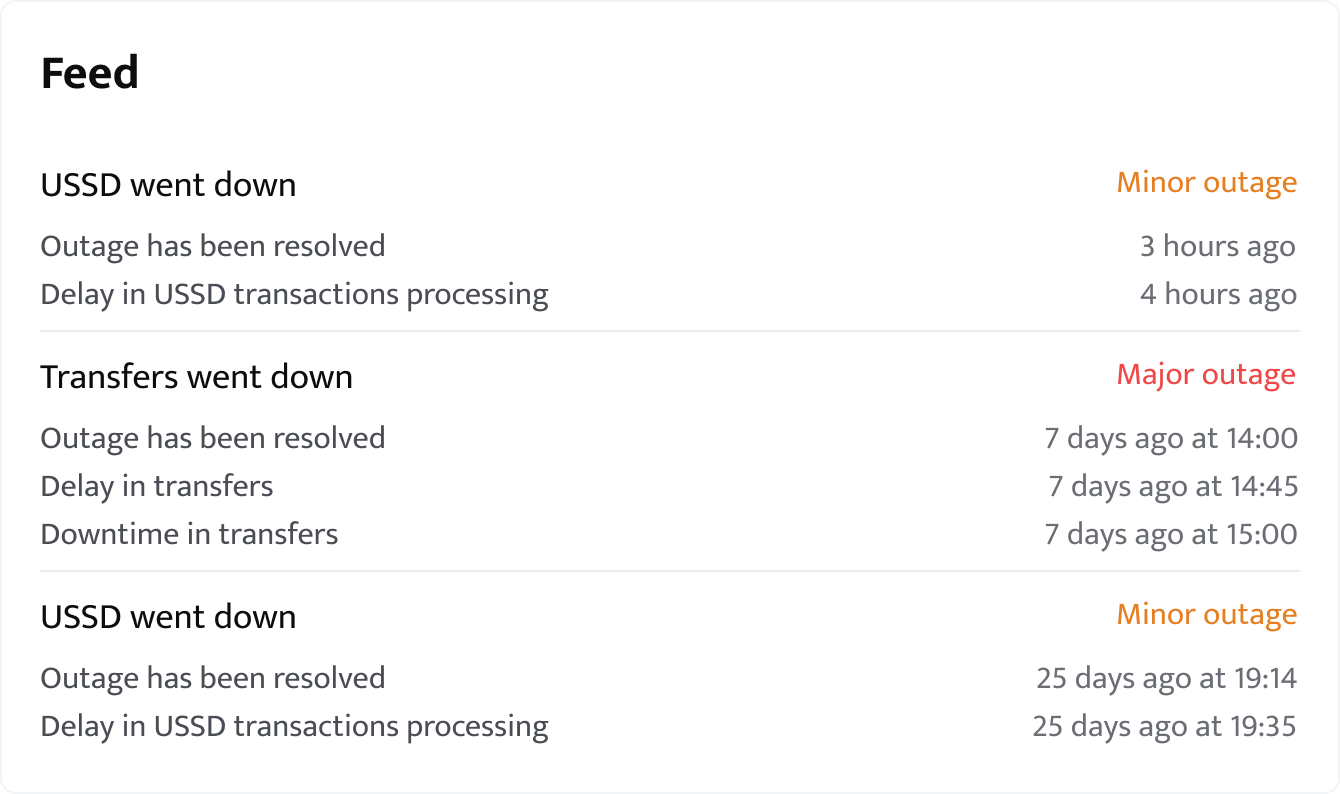Click the "7 days ago at 14:00" timestamp
Viewport: 1340px width, 794px height.
1171,439
